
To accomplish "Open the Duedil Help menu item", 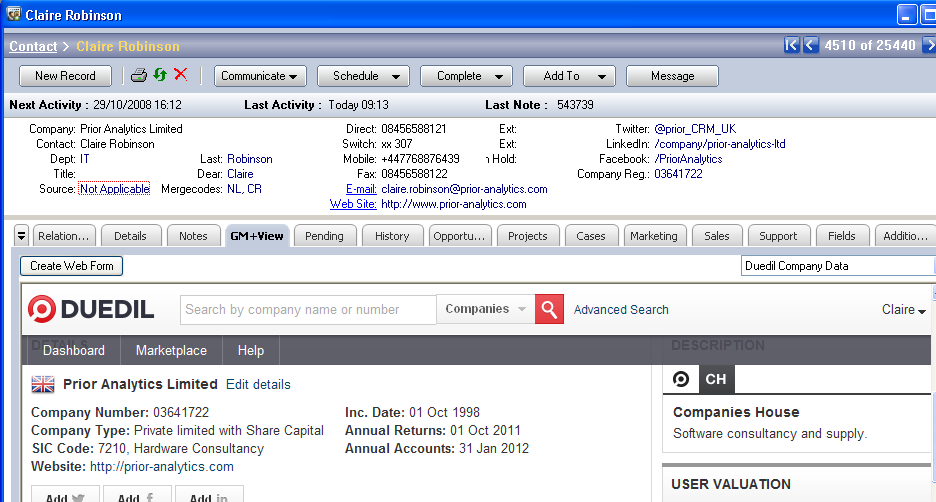I will [x=251, y=350].
